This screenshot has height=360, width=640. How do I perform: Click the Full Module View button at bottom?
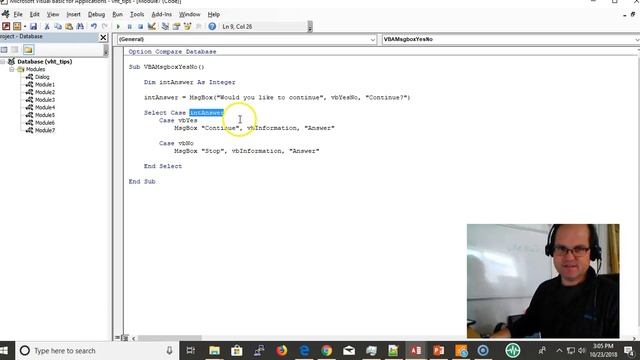click(x=125, y=338)
